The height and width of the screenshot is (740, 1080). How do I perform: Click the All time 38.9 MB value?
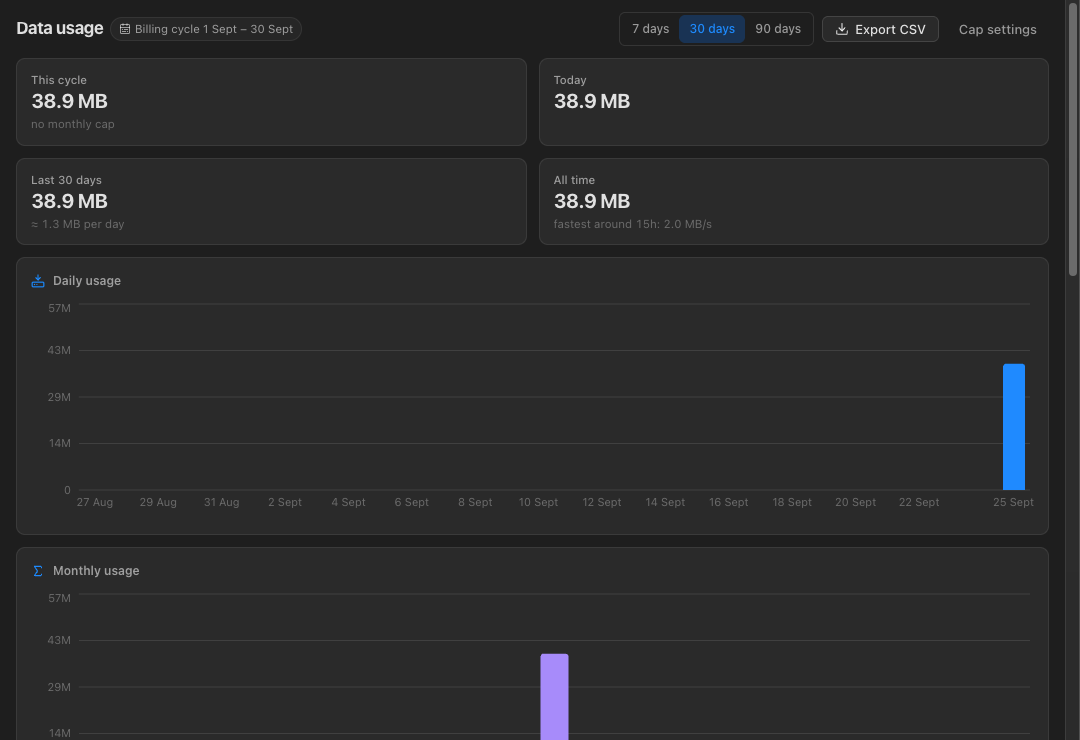pos(592,201)
